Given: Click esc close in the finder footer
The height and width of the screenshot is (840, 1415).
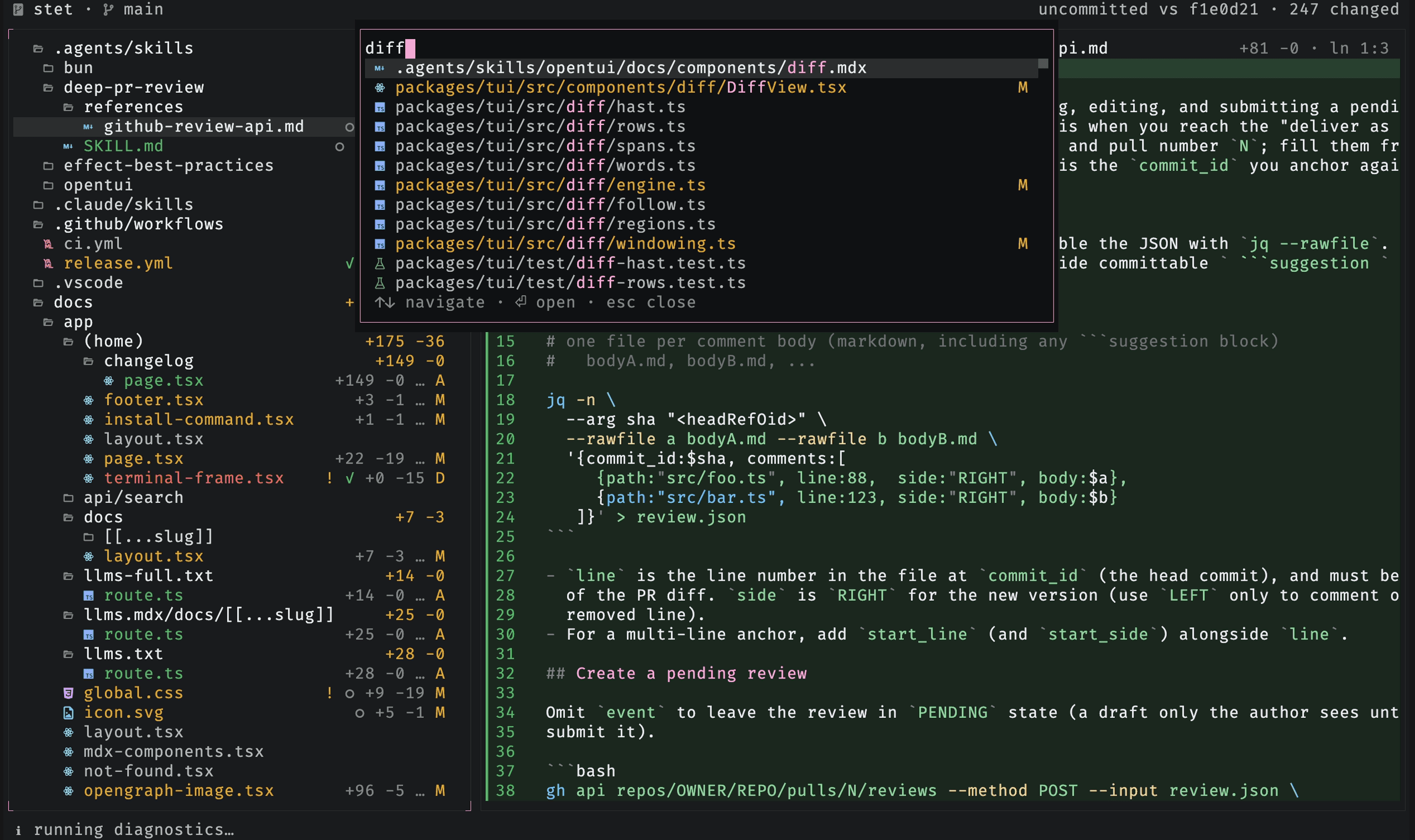Looking at the screenshot, I should pos(651,302).
